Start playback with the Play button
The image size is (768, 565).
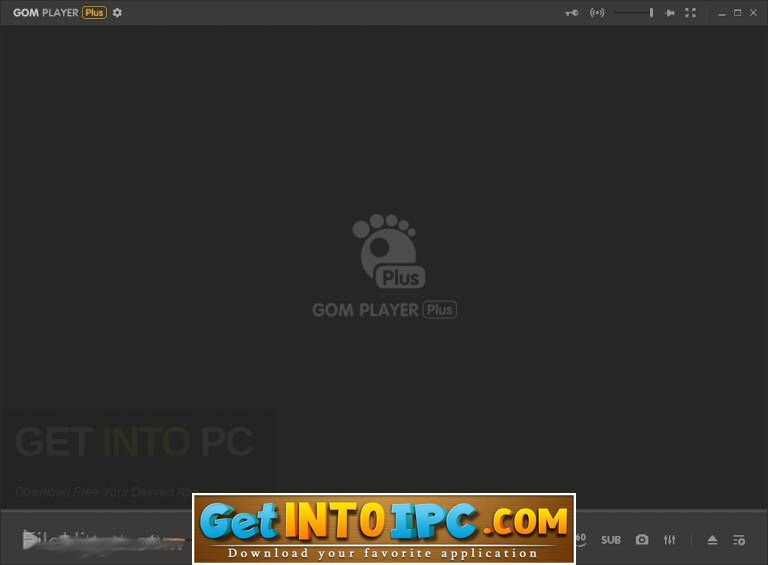click(x=29, y=540)
